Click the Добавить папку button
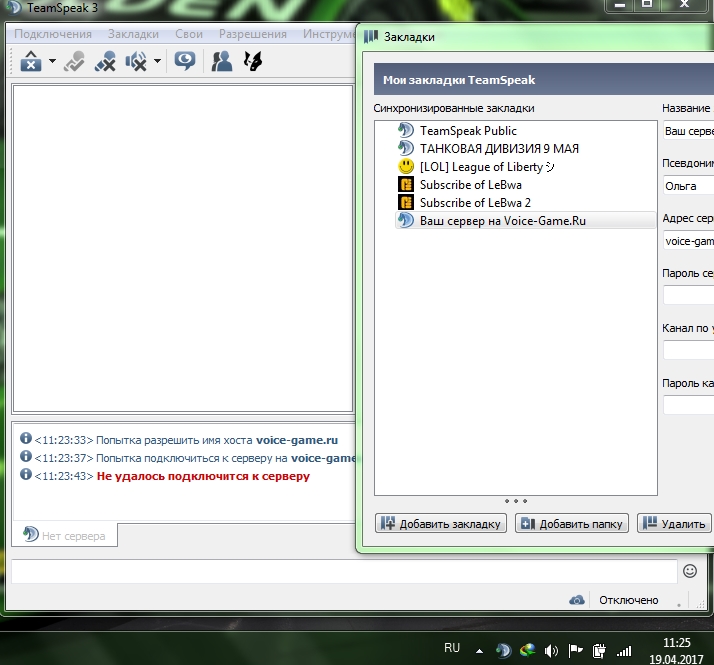714x665 pixels. tap(571, 523)
